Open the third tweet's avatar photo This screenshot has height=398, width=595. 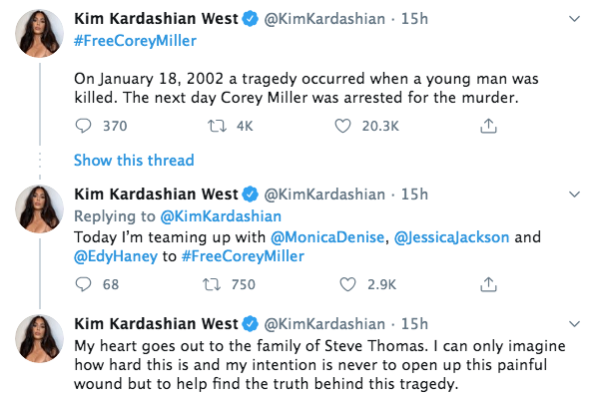(39, 338)
